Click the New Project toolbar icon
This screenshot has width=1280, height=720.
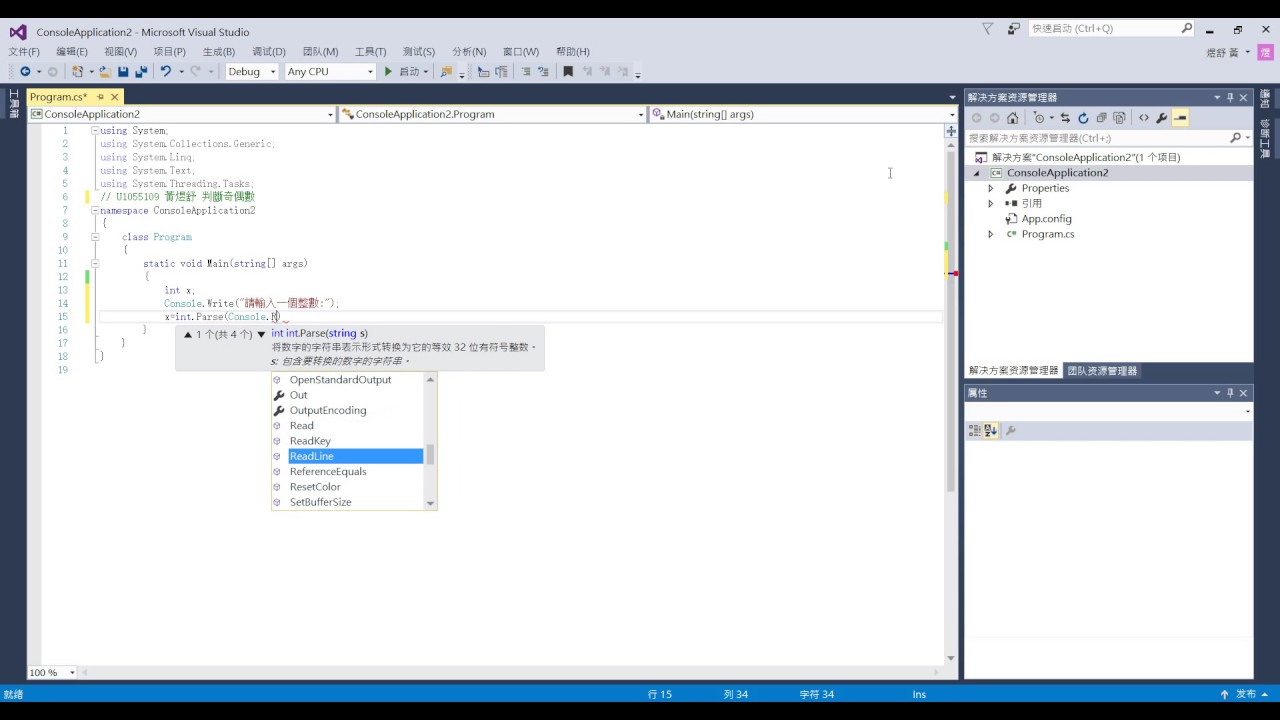click(x=77, y=72)
